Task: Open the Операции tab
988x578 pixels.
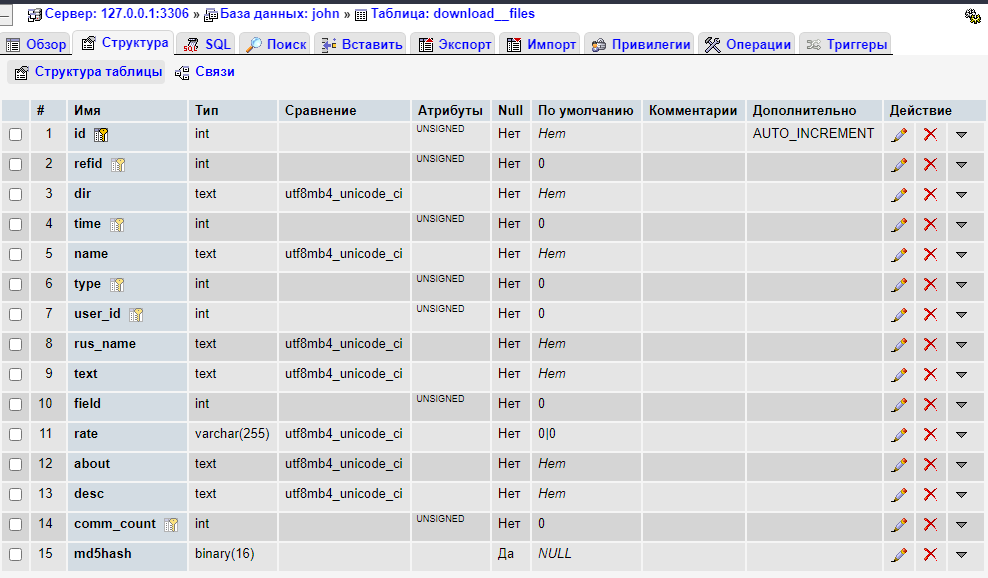Action: click(747, 44)
